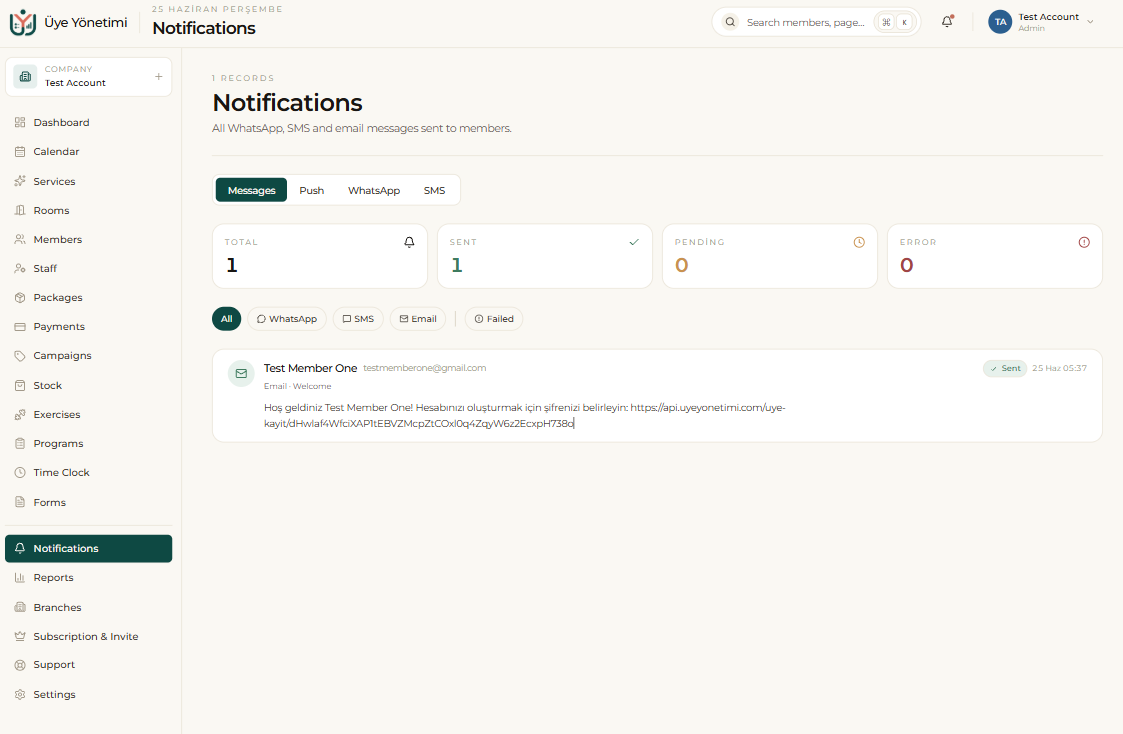Screen dimensions: 1123x734
Task: Switch to the Messages tab
Action: [x=251, y=190]
